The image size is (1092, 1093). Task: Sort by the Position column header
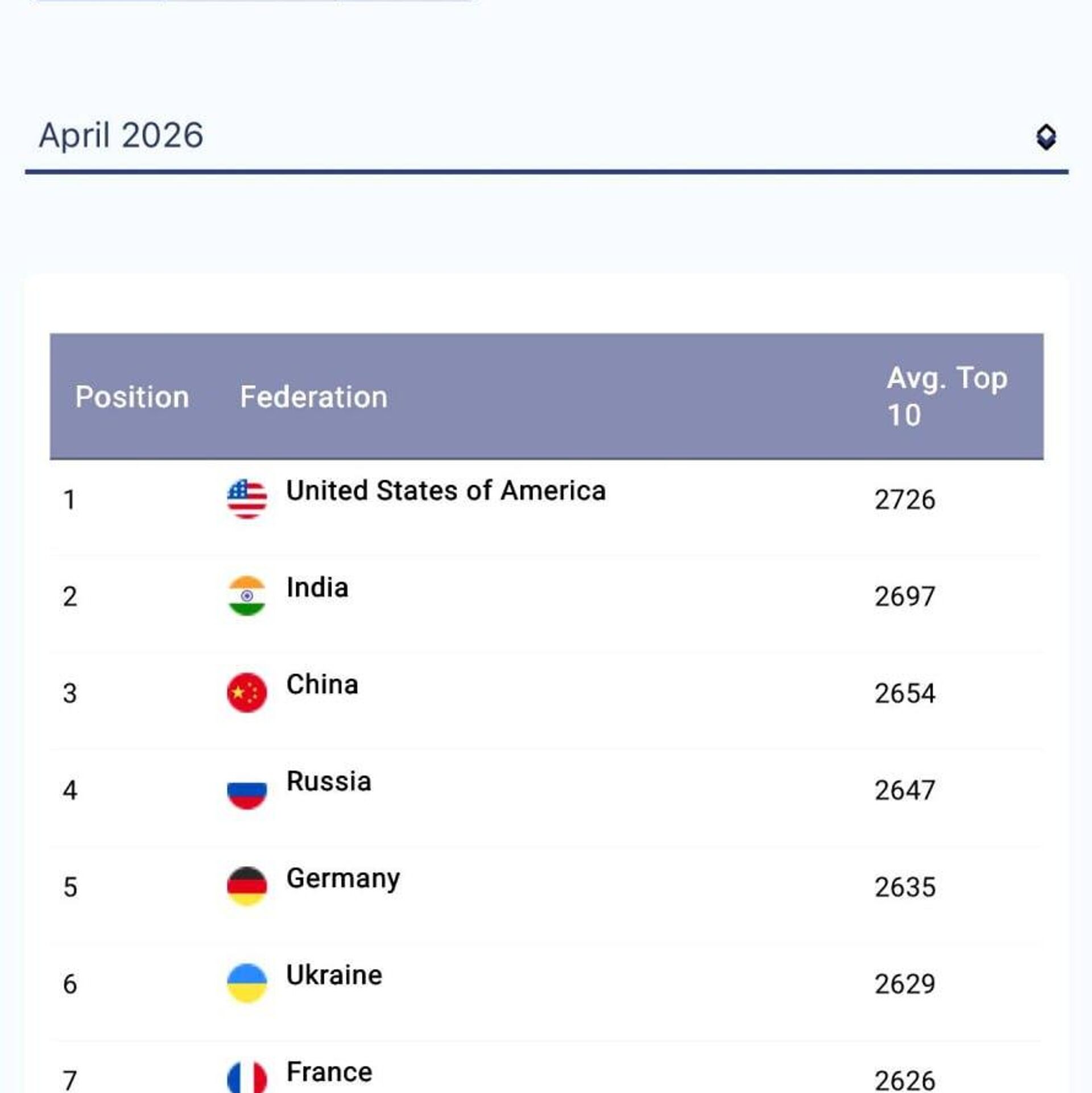tap(132, 397)
